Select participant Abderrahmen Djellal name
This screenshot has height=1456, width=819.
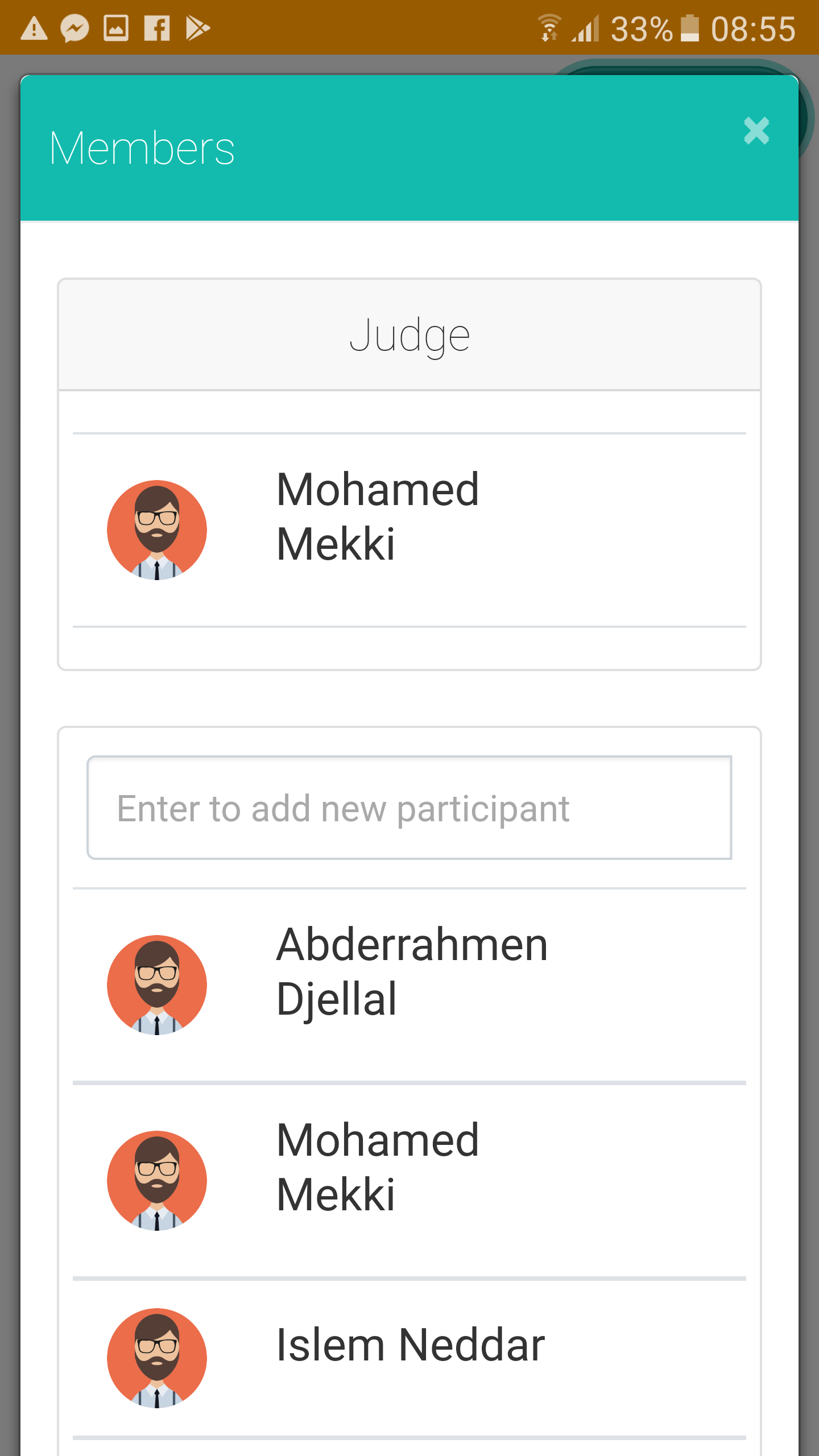[x=412, y=971]
